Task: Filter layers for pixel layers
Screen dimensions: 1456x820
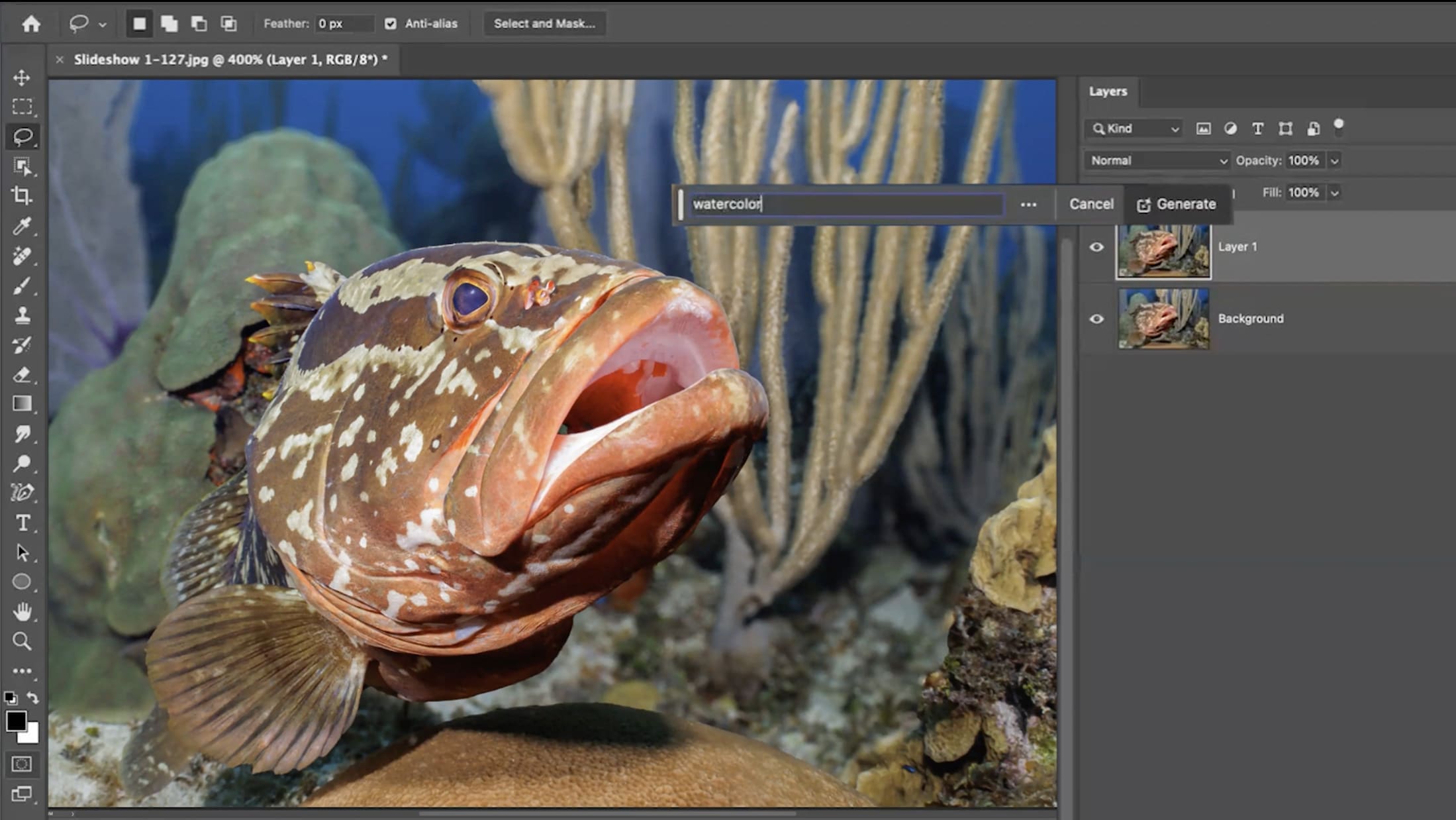Action: (x=1203, y=128)
